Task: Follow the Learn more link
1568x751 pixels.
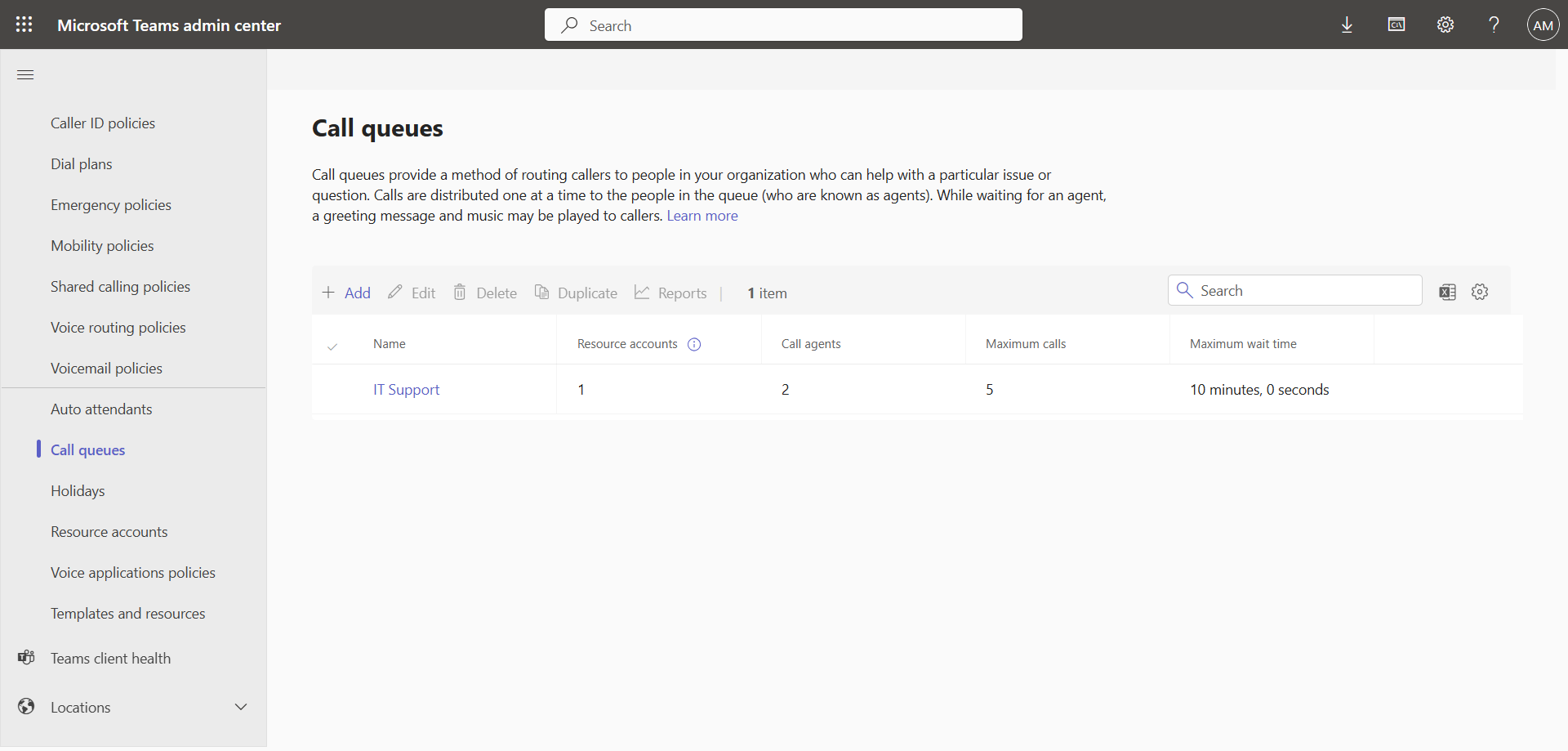Action: [x=702, y=216]
